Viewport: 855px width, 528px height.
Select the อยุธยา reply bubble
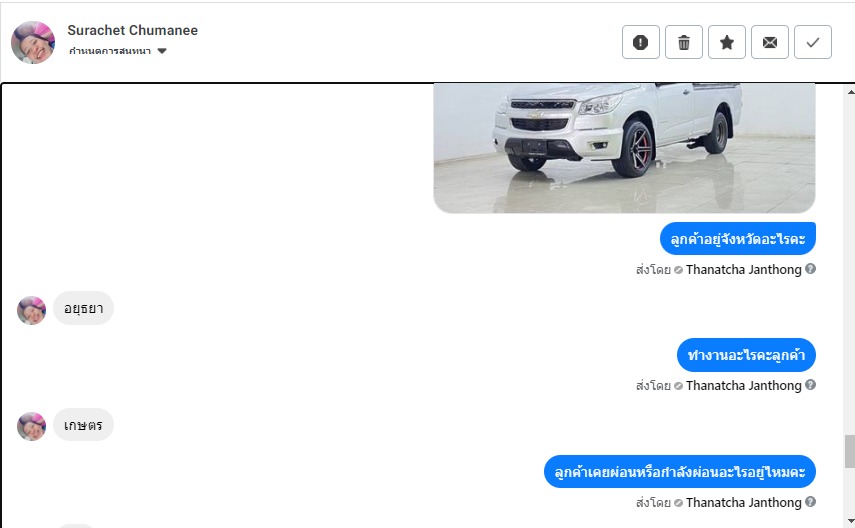pos(83,308)
